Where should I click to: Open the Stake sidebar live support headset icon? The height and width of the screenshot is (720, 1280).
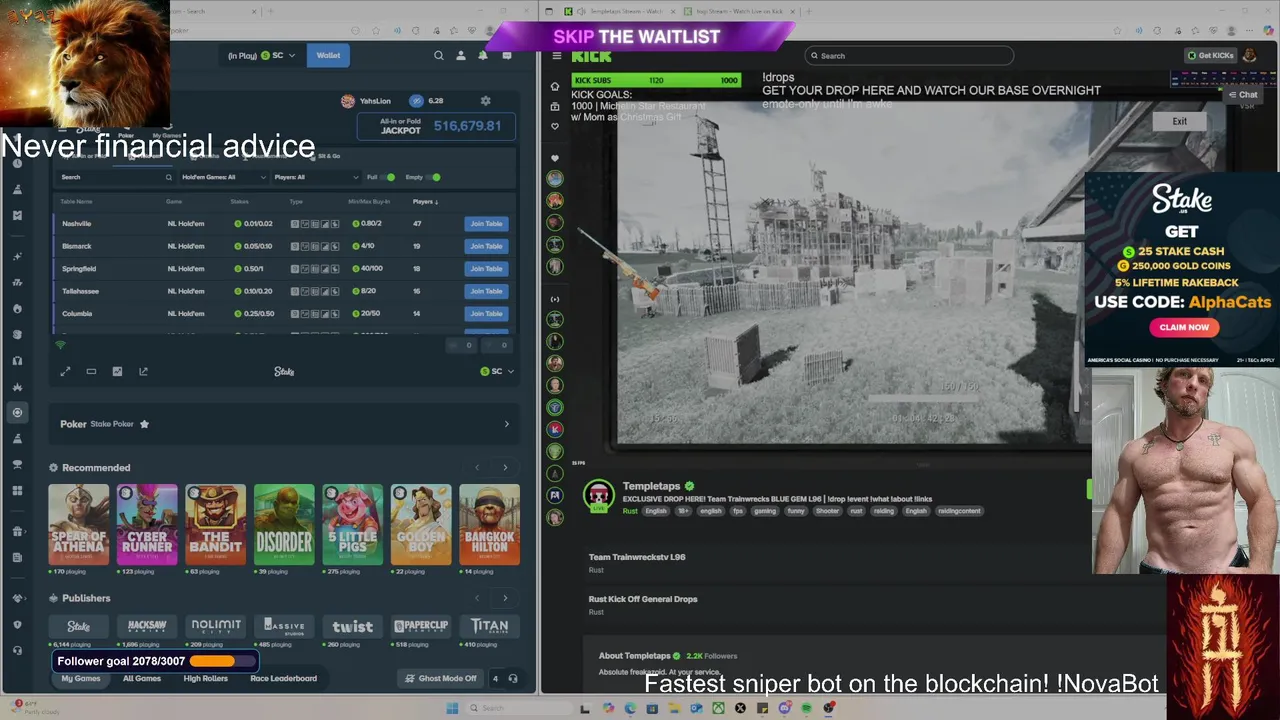tap(17, 651)
